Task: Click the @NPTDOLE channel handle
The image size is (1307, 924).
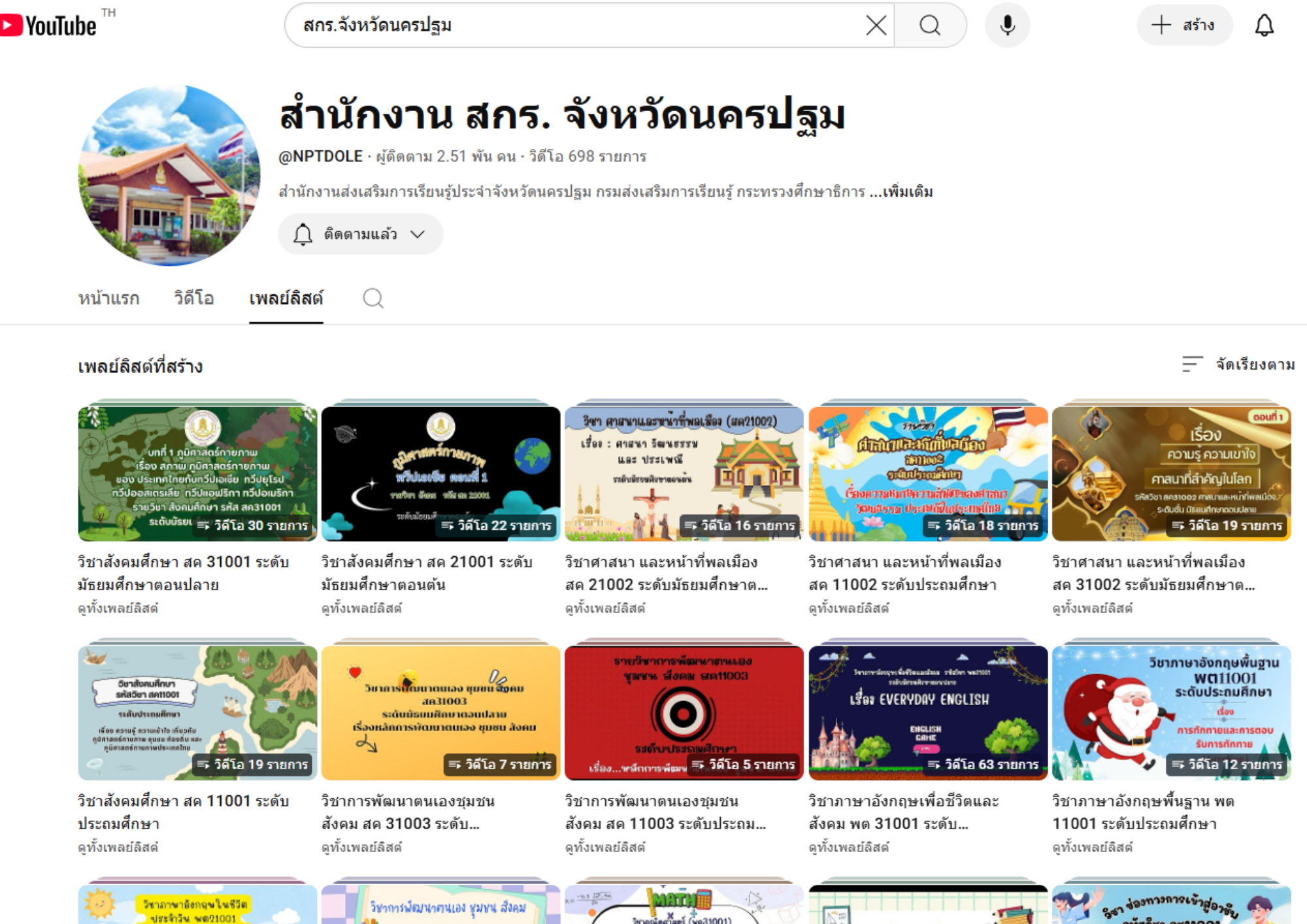Action: coord(320,157)
